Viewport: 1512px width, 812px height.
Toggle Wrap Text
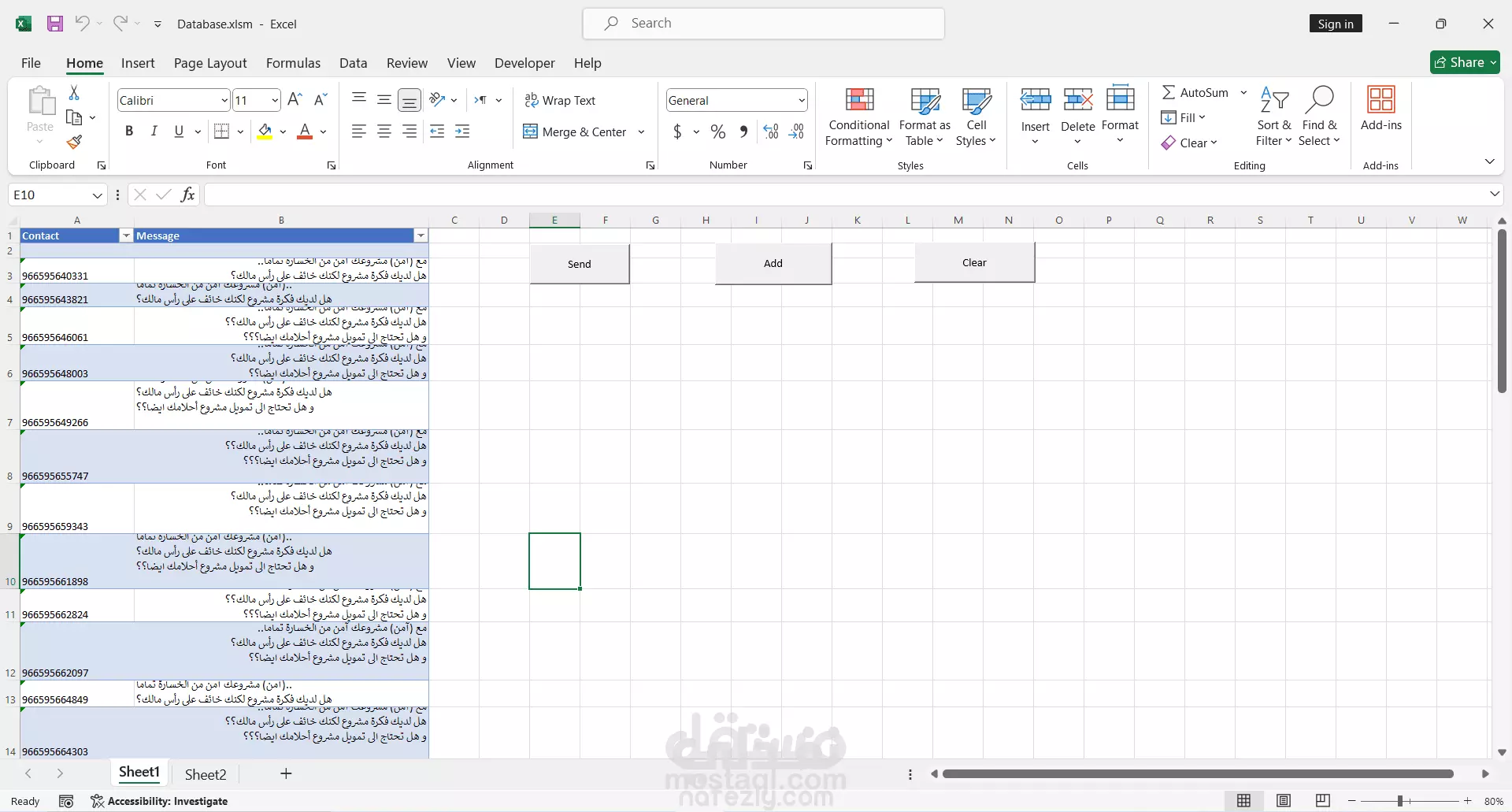coord(560,100)
